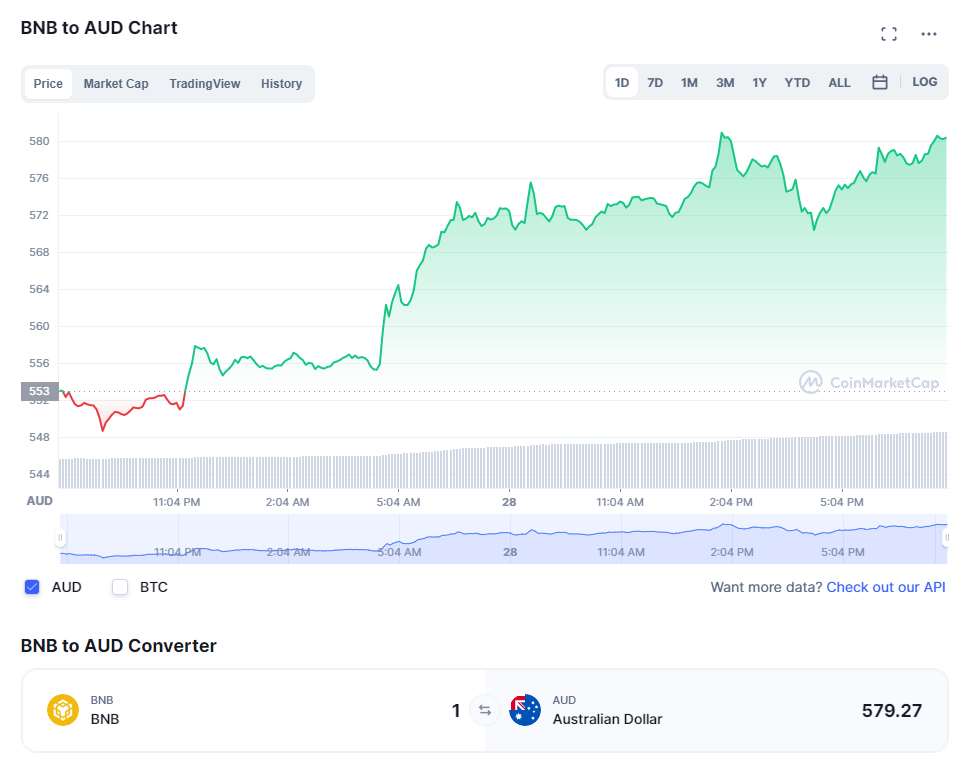Viewport: 966px width, 766px height.
Task: Open the History tab
Action: click(281, 84)
